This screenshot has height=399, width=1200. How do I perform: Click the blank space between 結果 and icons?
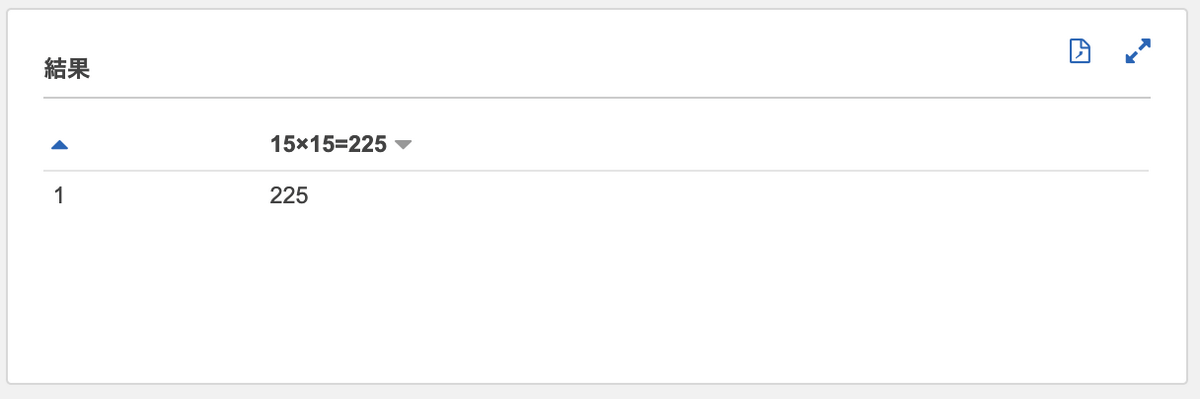pos(580,60)
